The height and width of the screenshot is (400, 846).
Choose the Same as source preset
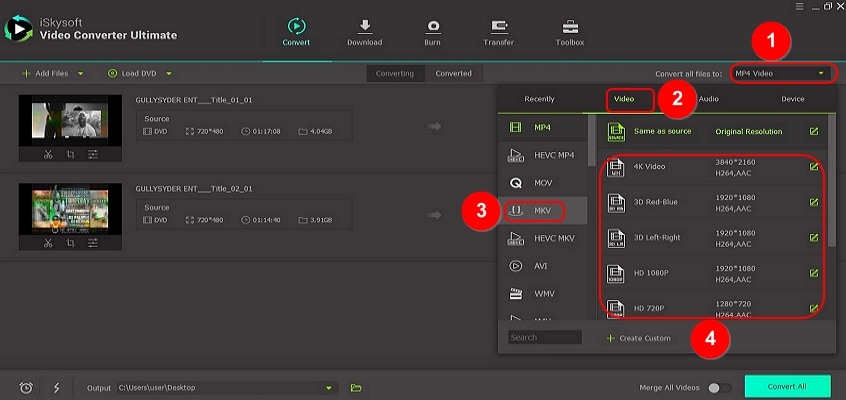pyautogui.click(x=714, y=131)
